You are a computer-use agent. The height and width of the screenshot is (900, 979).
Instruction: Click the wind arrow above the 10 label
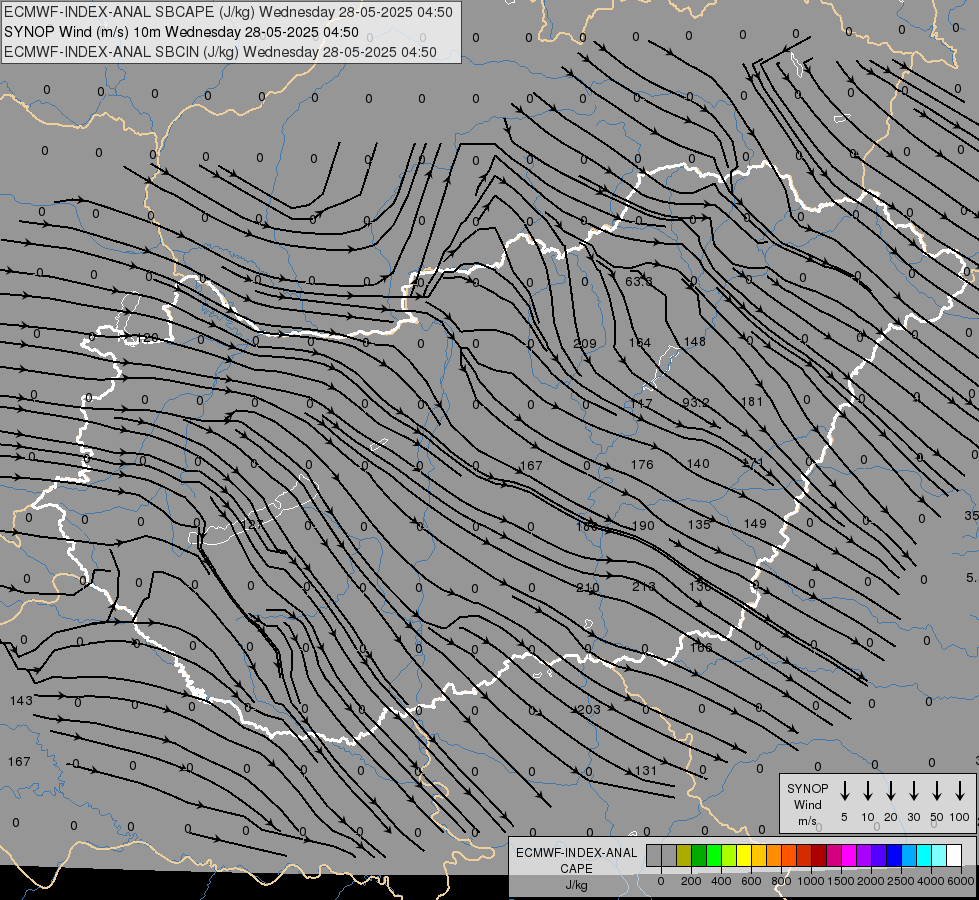pos(867,791)
